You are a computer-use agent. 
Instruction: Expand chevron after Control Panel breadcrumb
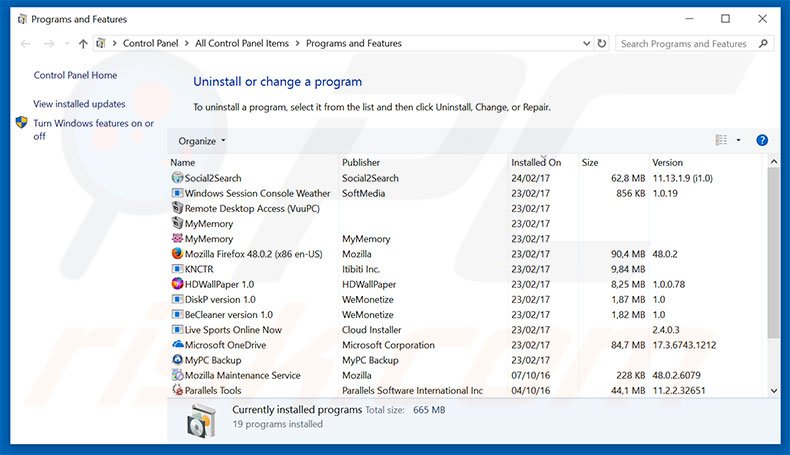(x=186, y=43)
